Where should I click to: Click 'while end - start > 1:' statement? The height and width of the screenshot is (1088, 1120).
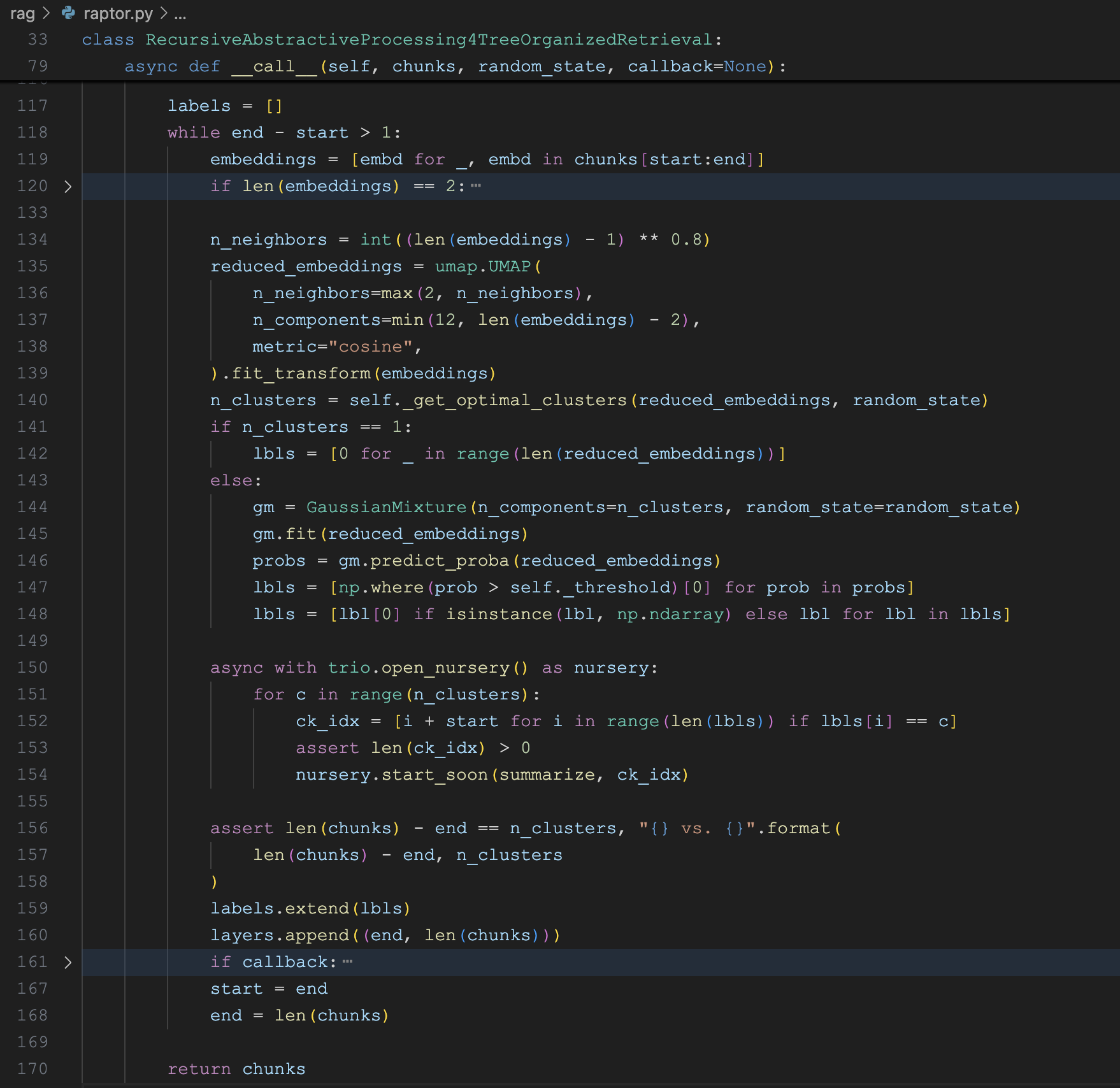coord(284,132)
